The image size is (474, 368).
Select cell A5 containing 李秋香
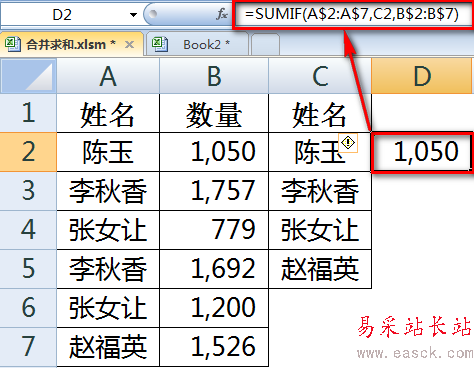tap(108, 269)
